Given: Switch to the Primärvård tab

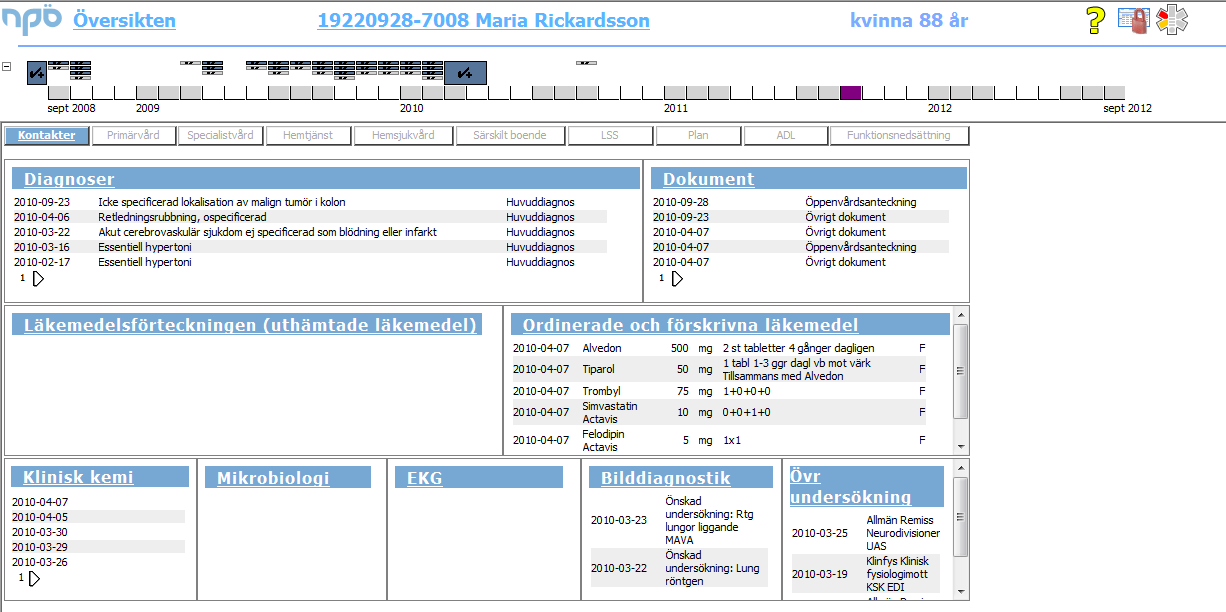Looking at the screenshot, I should pyautogui.click(x=133, y=135).
